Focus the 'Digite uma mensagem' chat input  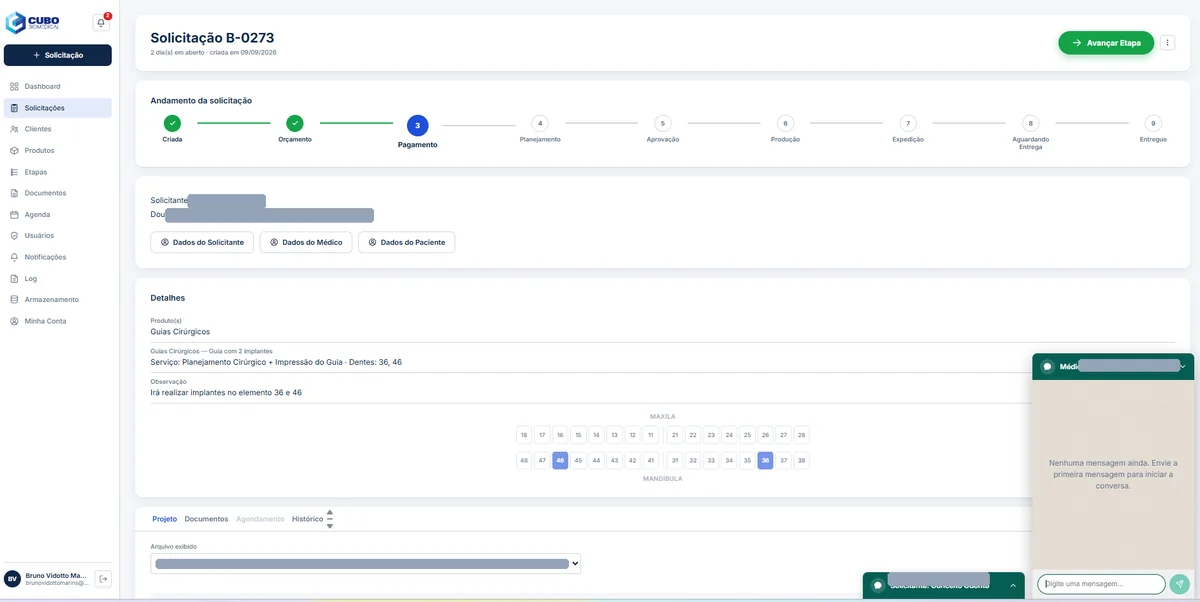tap(1102, 584)
